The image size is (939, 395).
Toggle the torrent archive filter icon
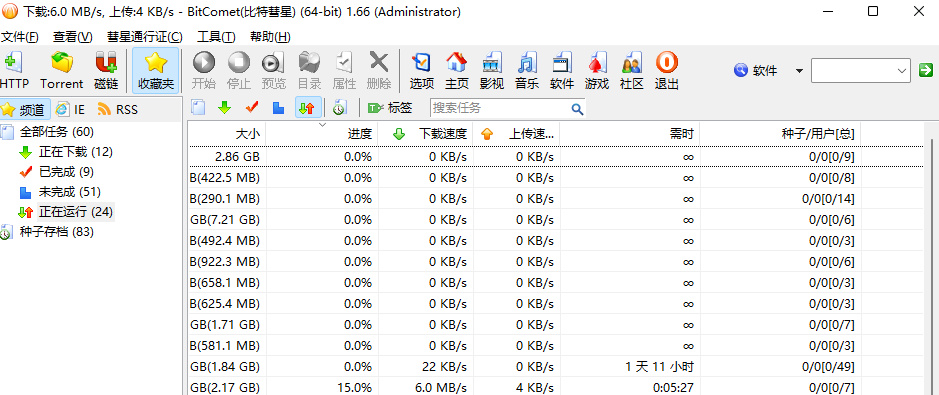tap(339, 108)
